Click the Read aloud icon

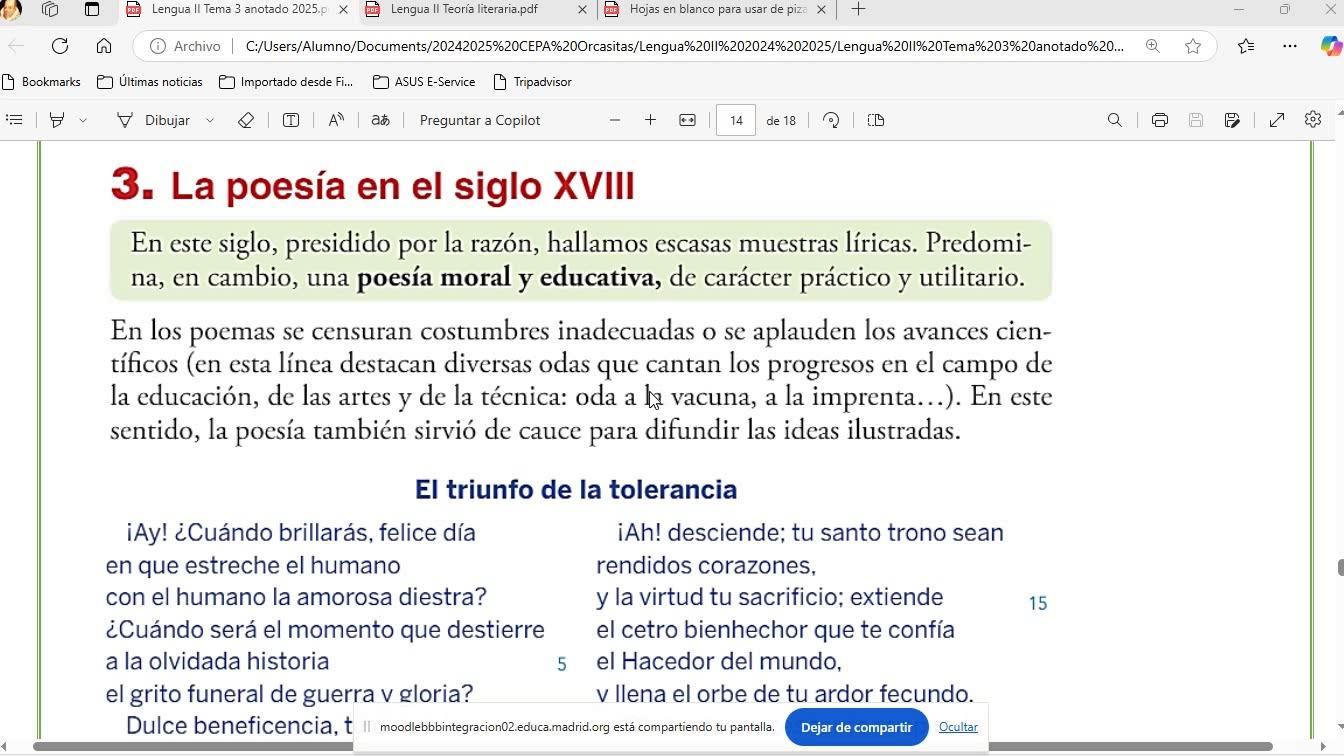point(336,120)
